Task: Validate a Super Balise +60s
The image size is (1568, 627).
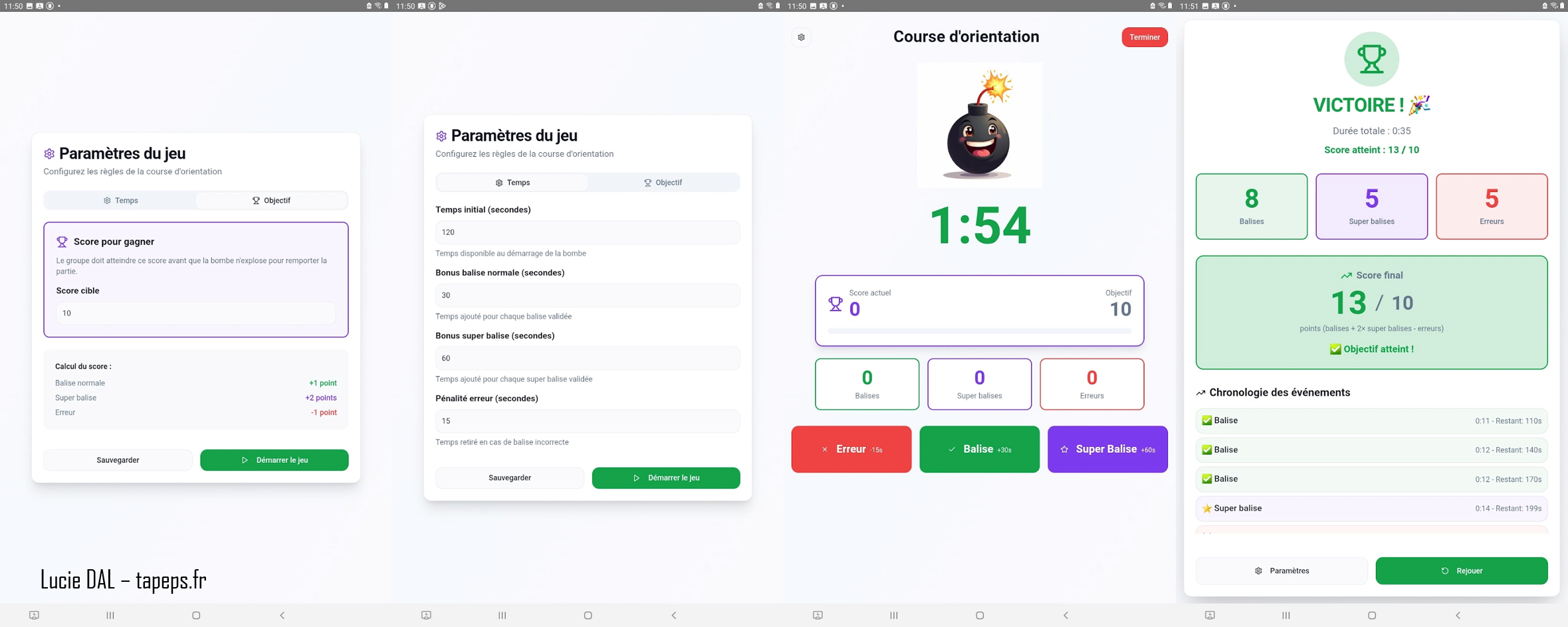Action: click(x=1107, y=450)
